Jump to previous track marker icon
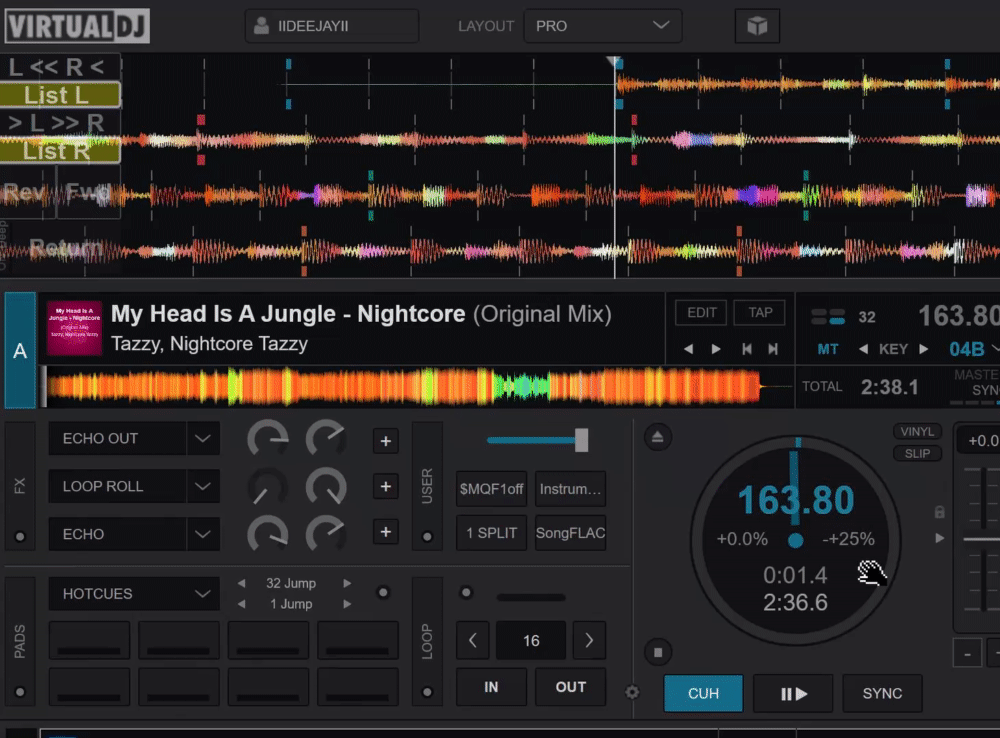This screenshot has height=738, width=1000. point(746,349)
